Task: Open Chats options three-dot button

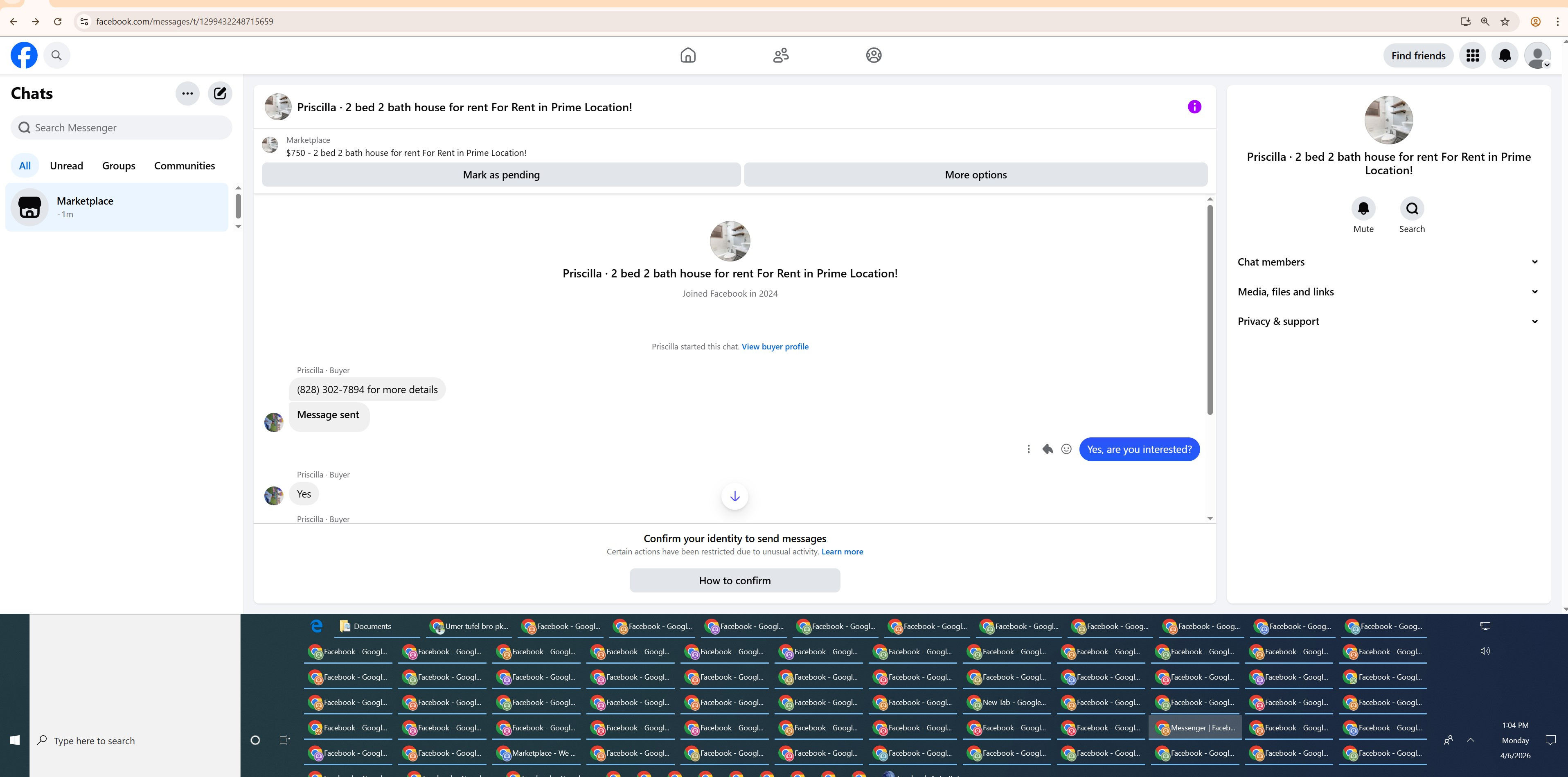Action: tap(187, 93)
